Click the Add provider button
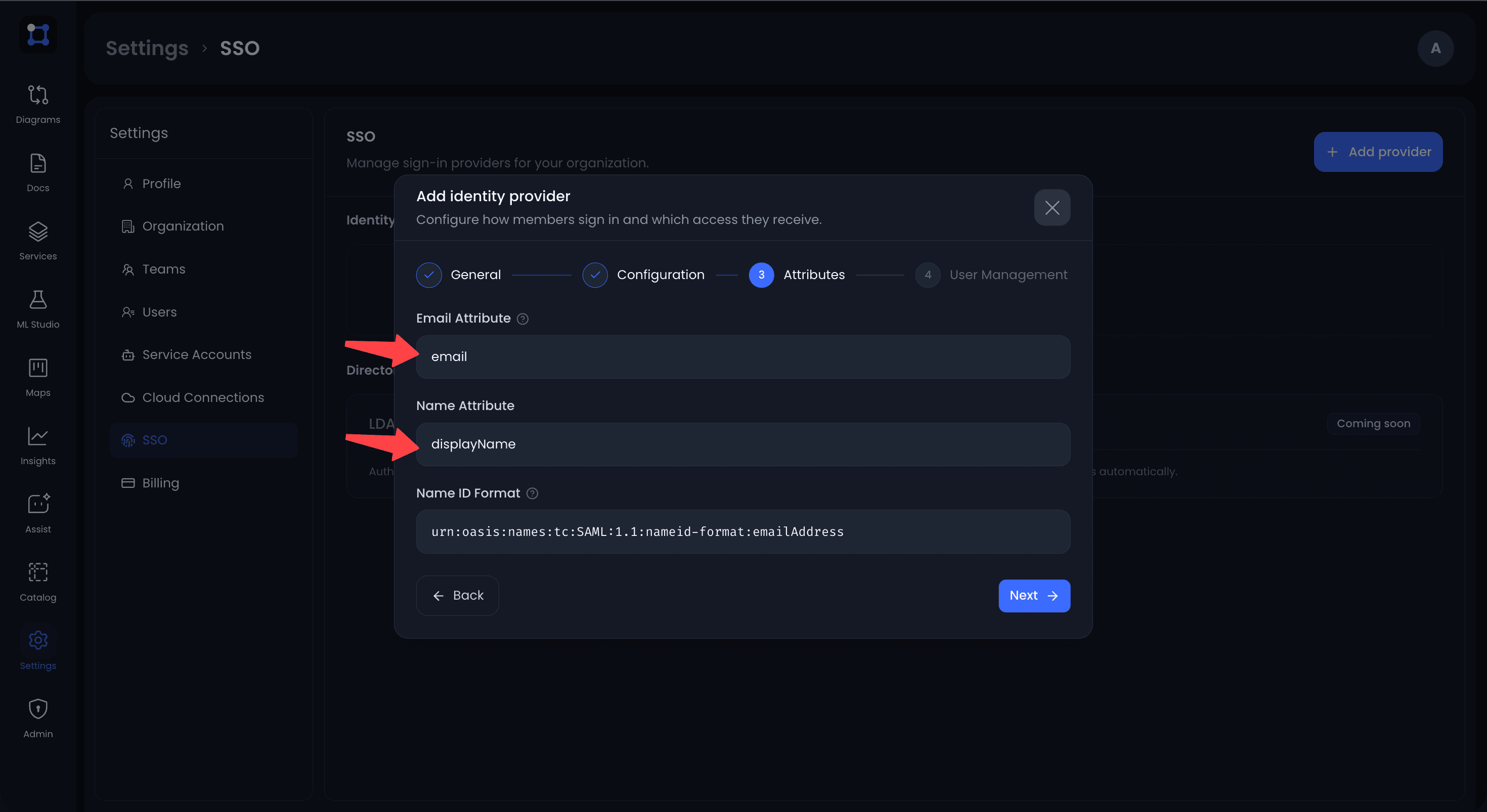 point(1378,152)
